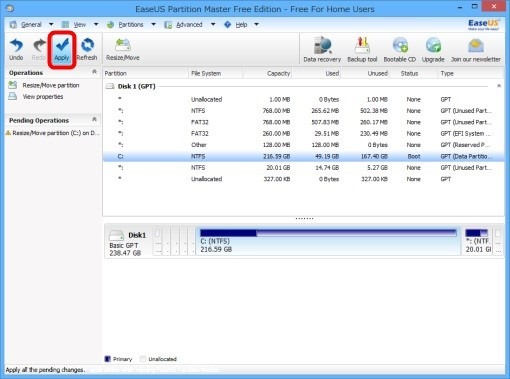Sort by File System column header

coord(216,73)
